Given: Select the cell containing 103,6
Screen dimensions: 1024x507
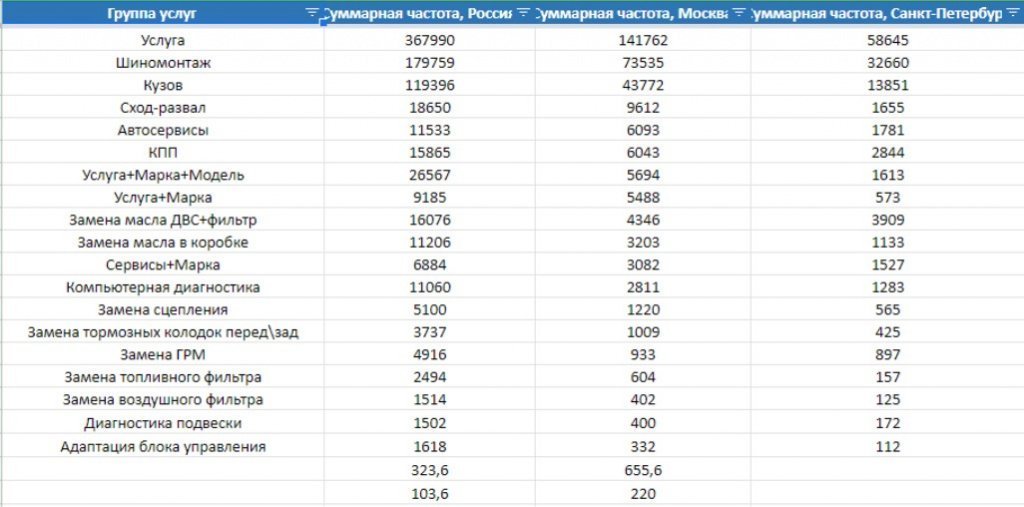Looking at the screenshot, I should (429, 493).
